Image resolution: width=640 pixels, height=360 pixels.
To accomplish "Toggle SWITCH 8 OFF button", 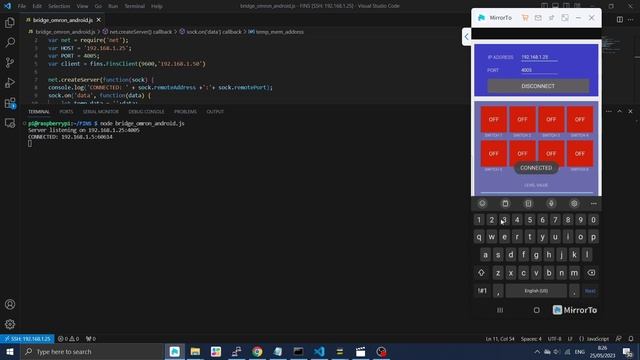I will pos(580,153).
